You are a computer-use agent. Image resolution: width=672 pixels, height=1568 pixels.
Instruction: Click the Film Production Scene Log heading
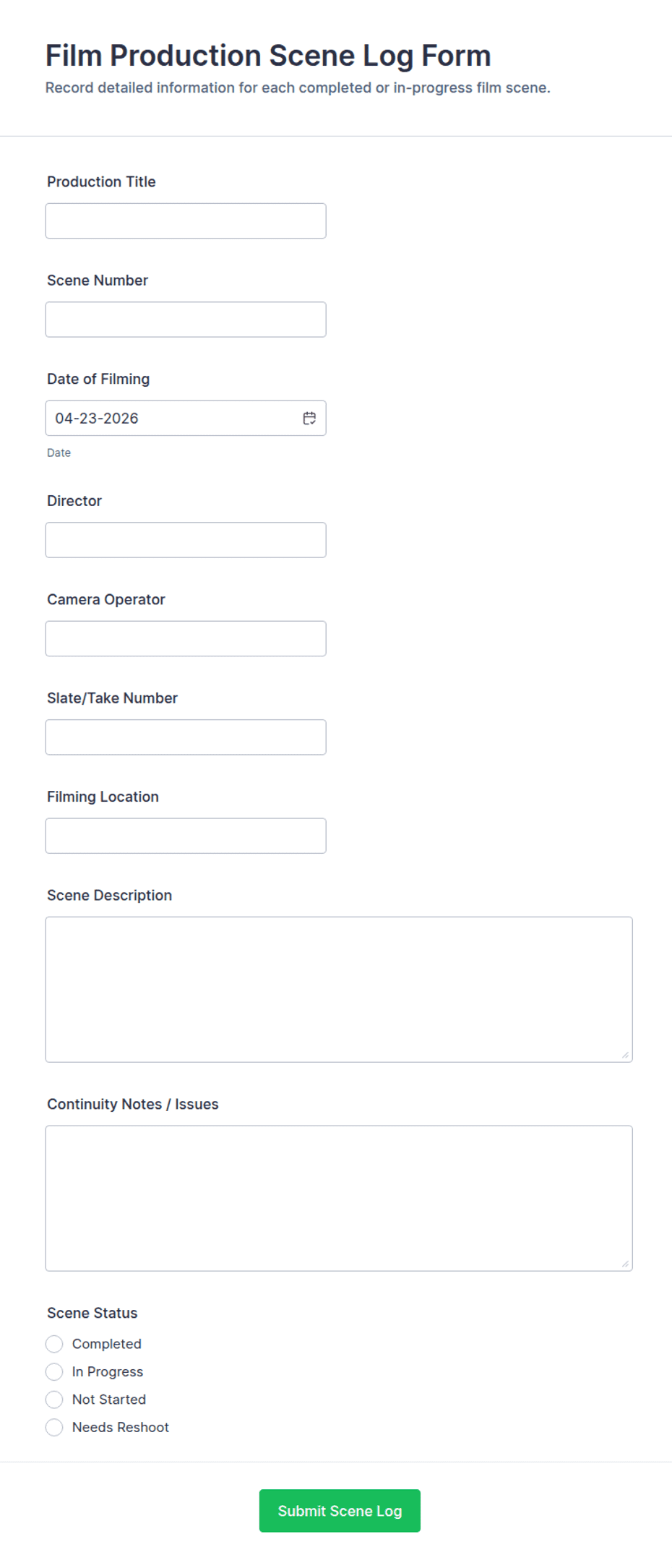click(268, 56)
